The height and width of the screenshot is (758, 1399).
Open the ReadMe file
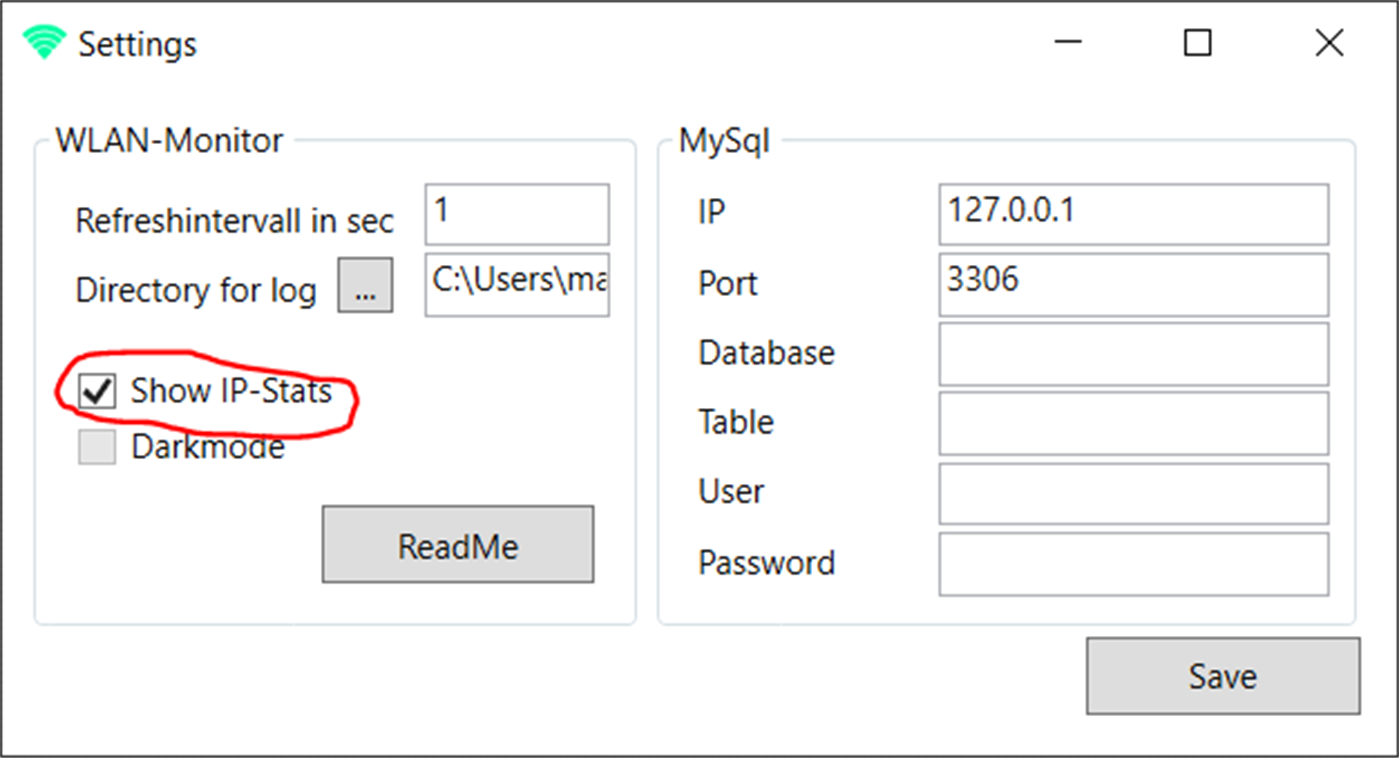[457, 545]
